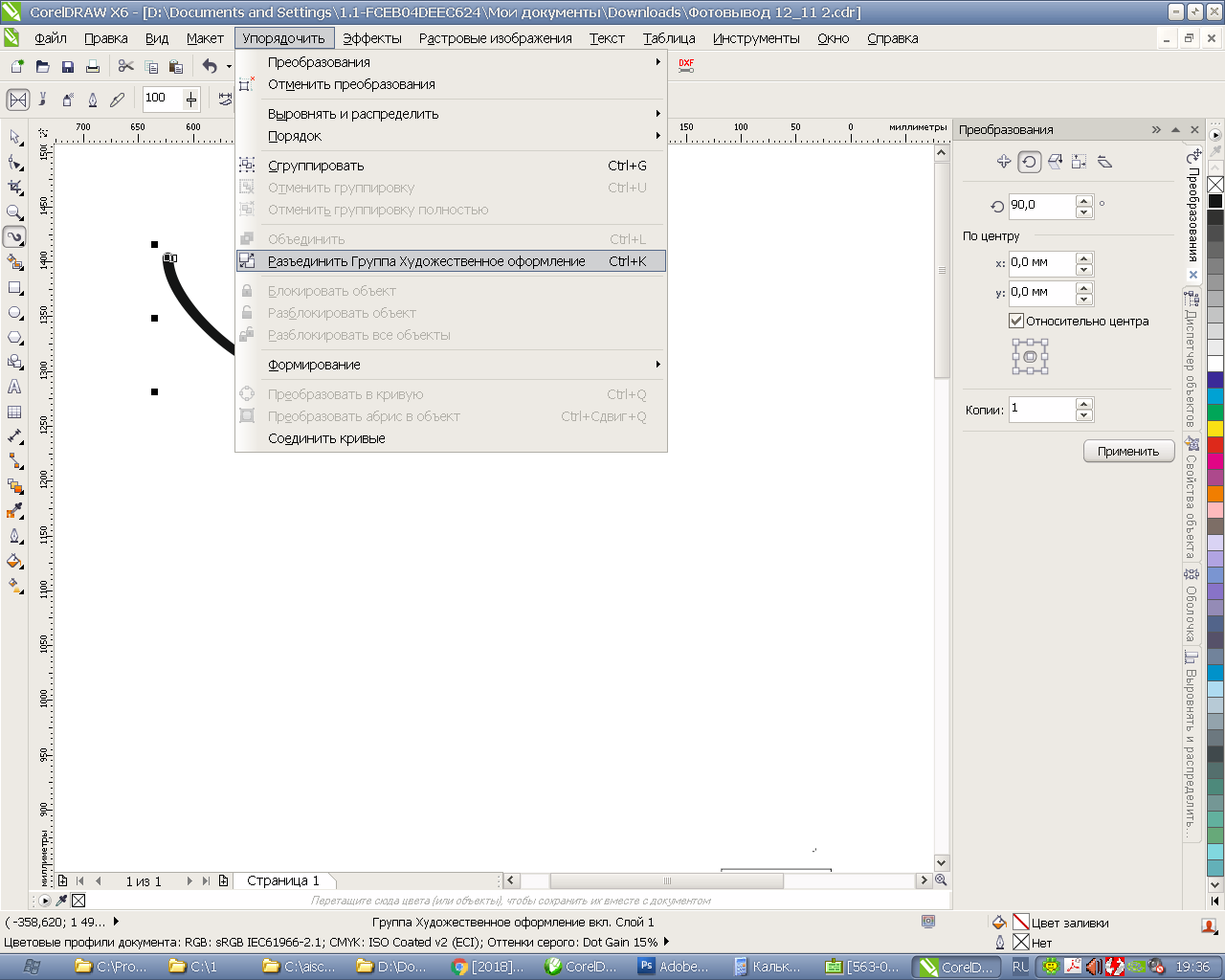Roll up the docker with triangle arrow
Image resolution: width=1225 pixels, height=980 pixels.
(1176, 129)
